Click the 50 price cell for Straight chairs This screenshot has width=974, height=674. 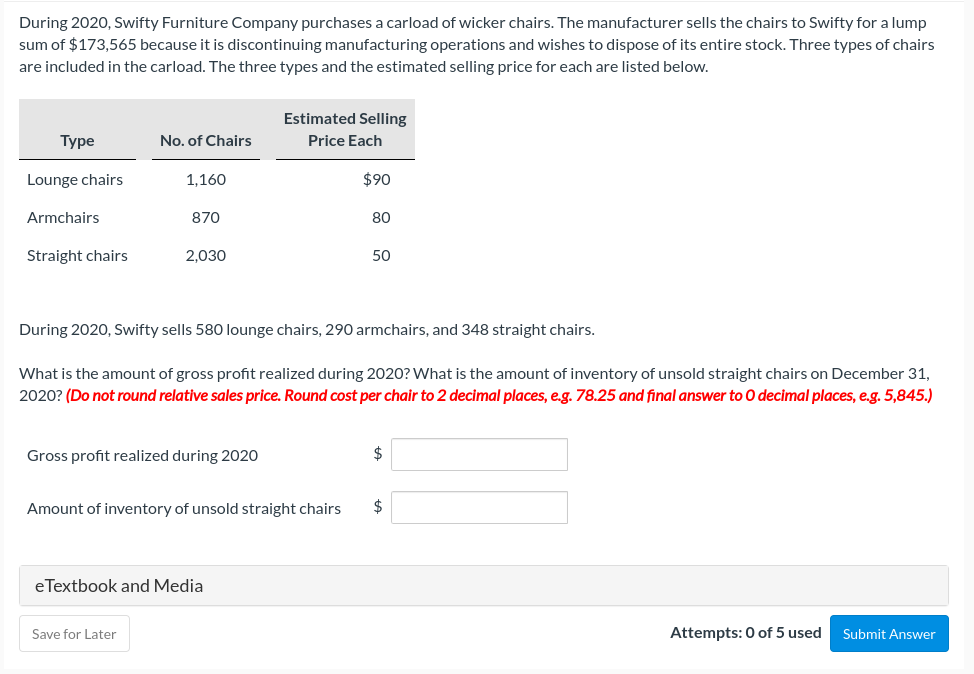[381, 255]
